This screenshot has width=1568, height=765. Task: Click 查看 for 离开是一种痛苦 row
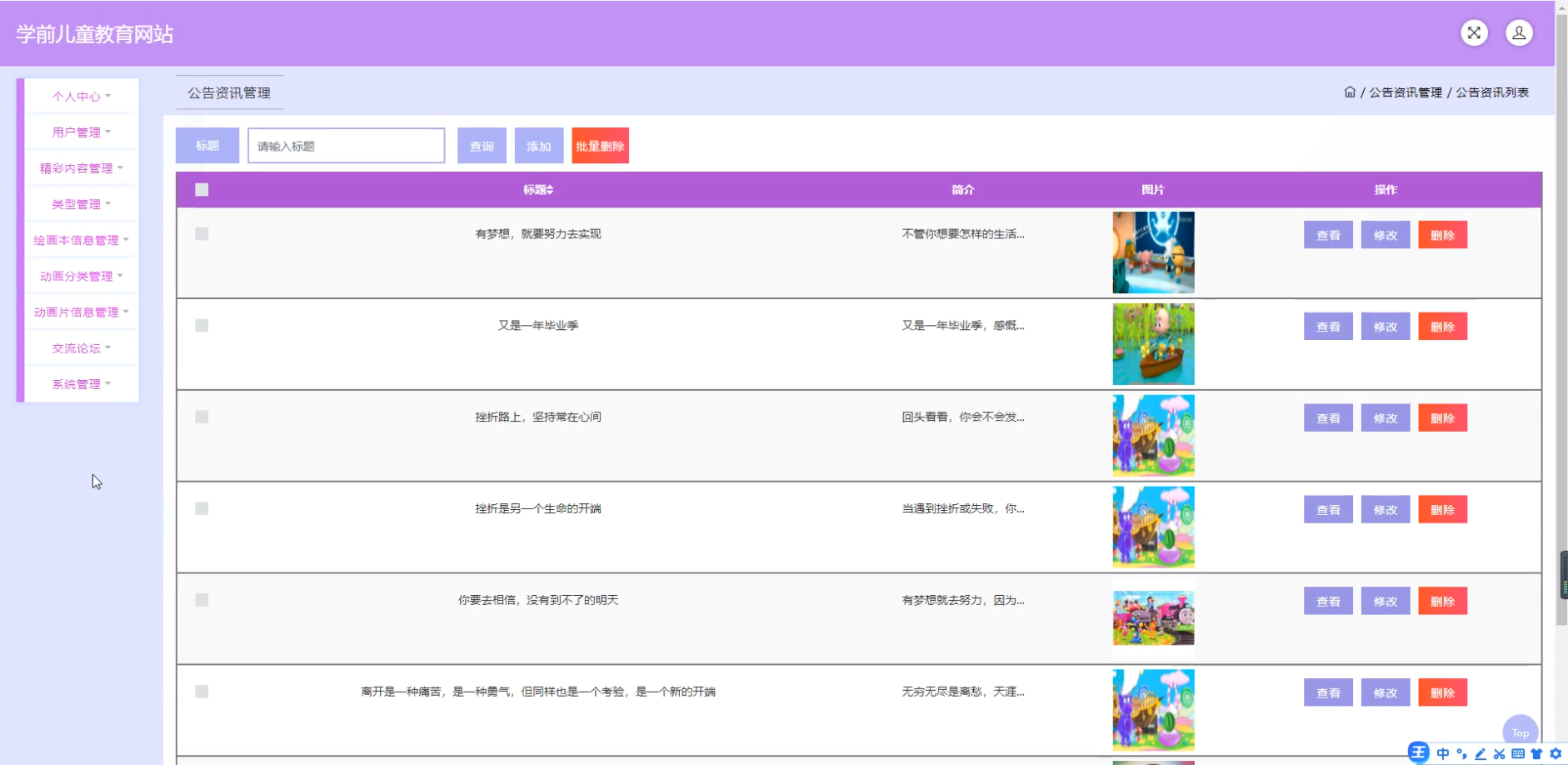1328,692
